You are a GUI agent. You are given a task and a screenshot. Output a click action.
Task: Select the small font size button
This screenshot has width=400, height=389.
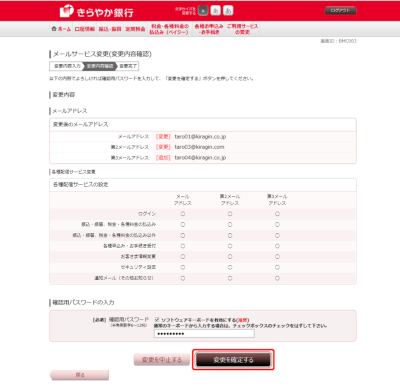pos(203,11)
